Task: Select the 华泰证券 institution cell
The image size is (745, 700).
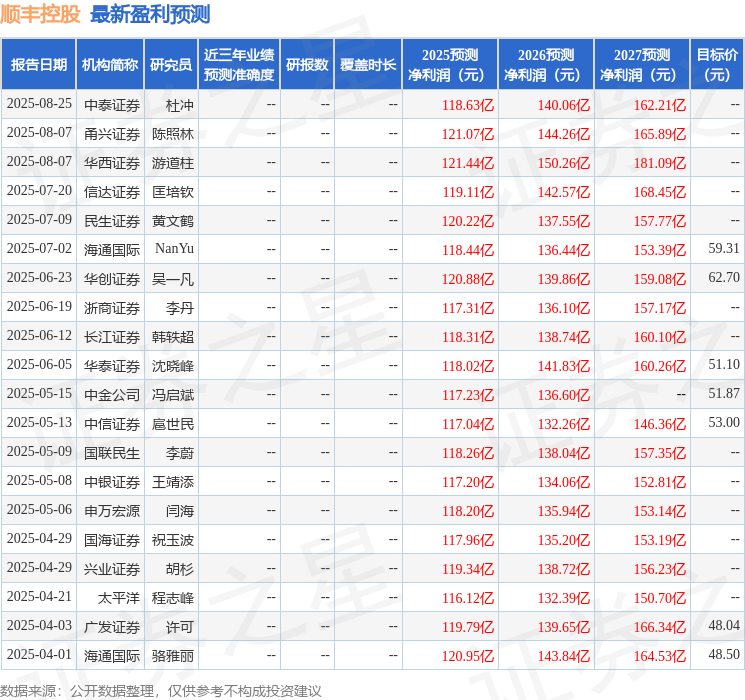Action: pos(112,365)
